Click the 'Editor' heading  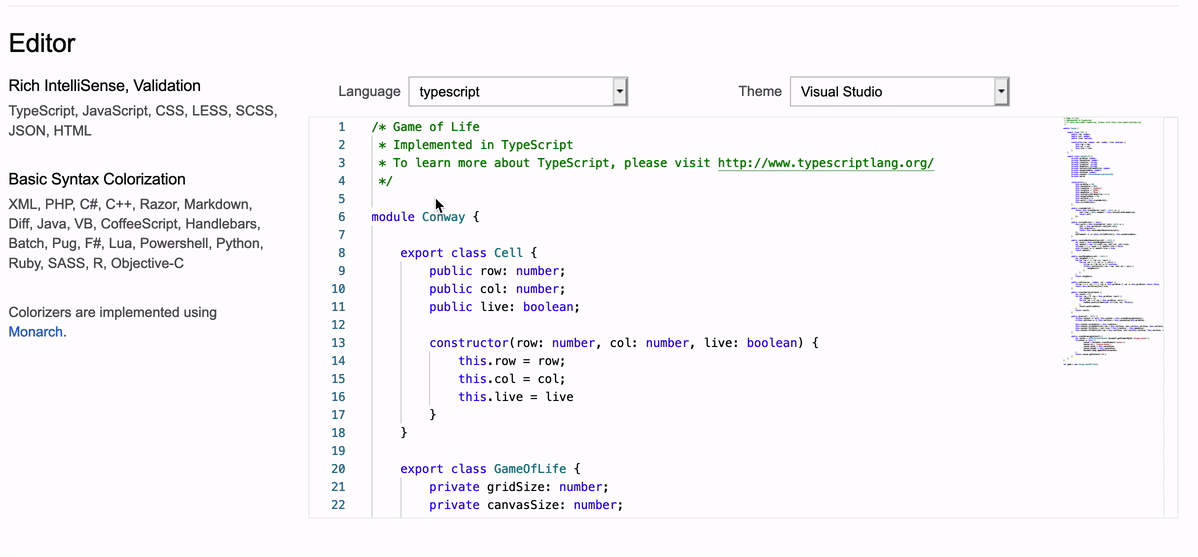42,43
